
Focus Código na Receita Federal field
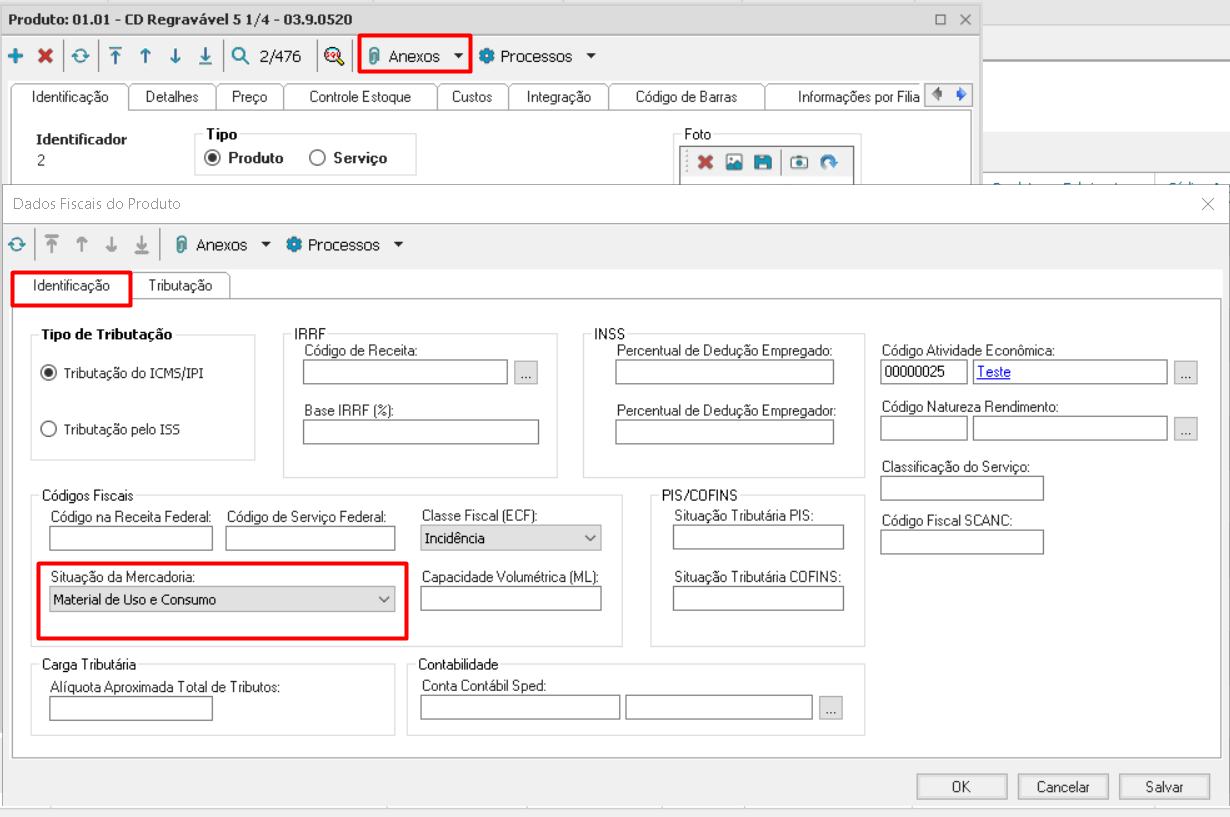(131, 538)
